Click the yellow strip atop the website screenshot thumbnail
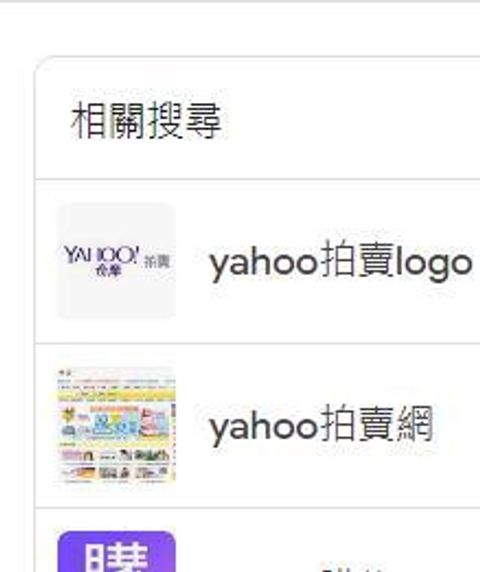Screen dimensions: 480x572 pos(117,395)
